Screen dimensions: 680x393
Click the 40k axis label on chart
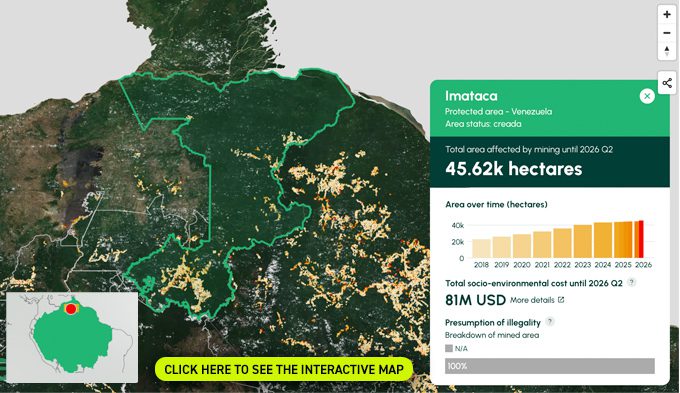tap(458, 226)
